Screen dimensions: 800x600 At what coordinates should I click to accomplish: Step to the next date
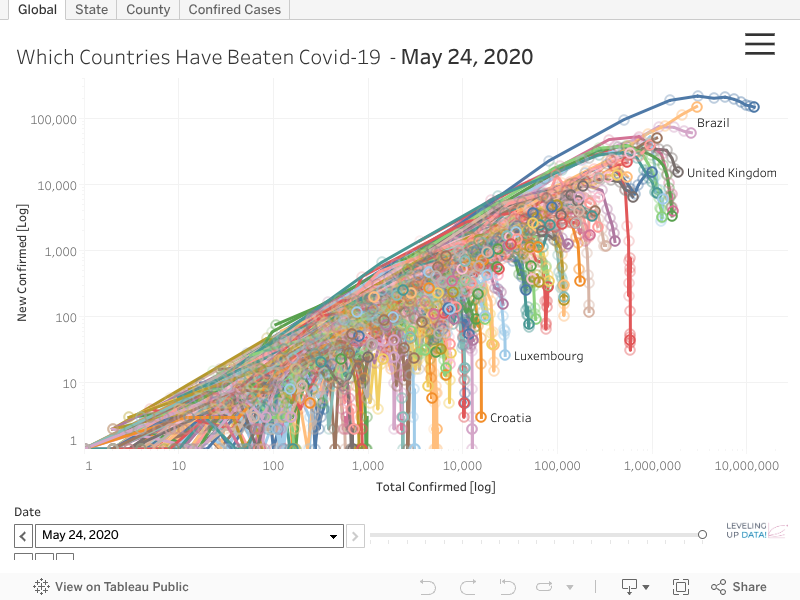355,536
